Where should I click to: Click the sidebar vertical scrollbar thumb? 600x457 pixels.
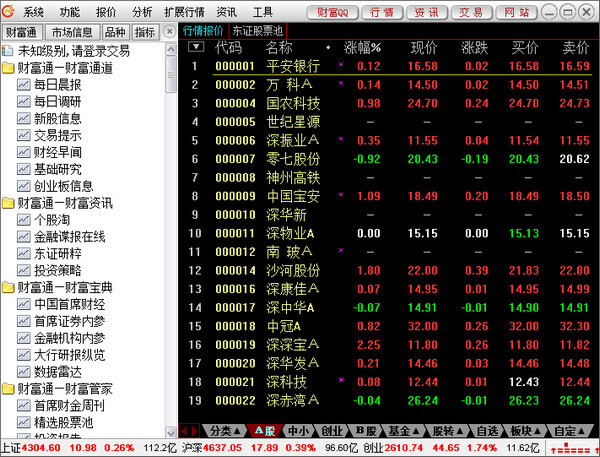171,75
